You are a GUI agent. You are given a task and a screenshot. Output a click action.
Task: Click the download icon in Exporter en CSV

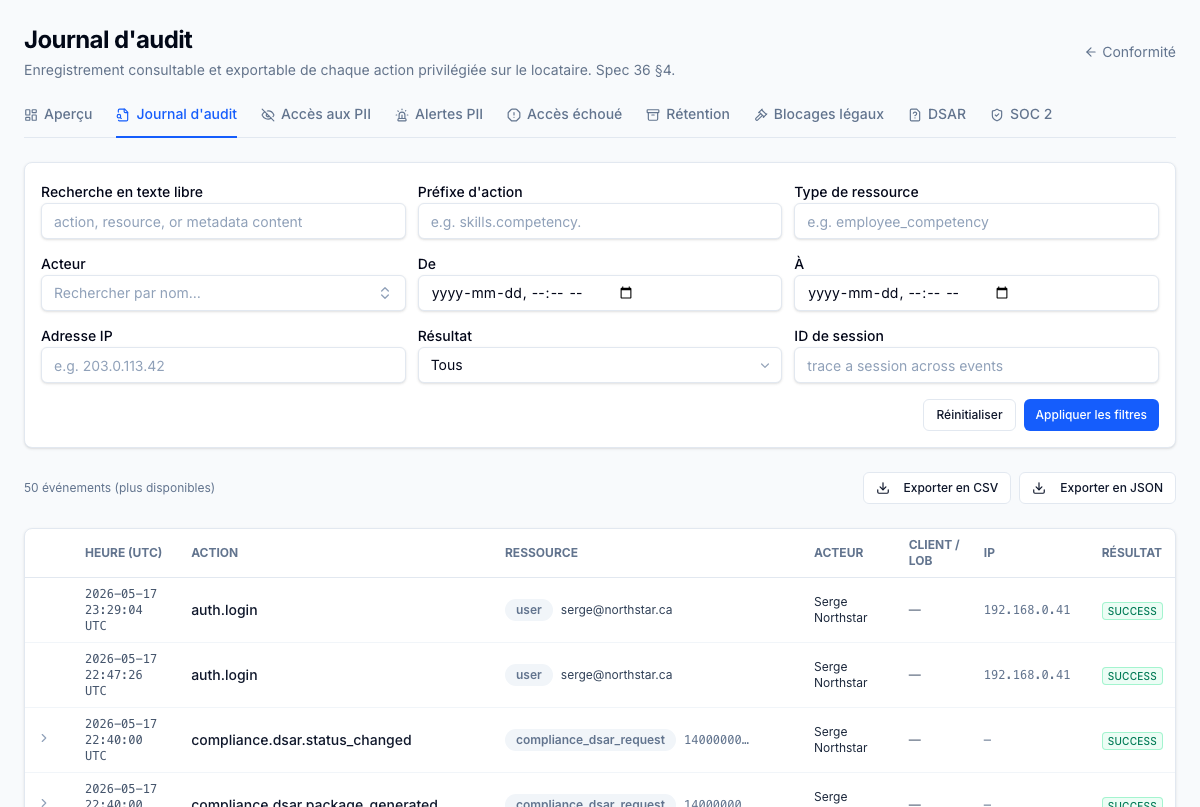(883, 488)
